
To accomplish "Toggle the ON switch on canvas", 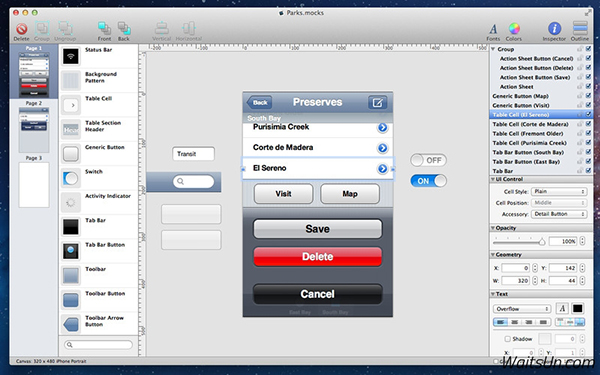I will [428, 181].
